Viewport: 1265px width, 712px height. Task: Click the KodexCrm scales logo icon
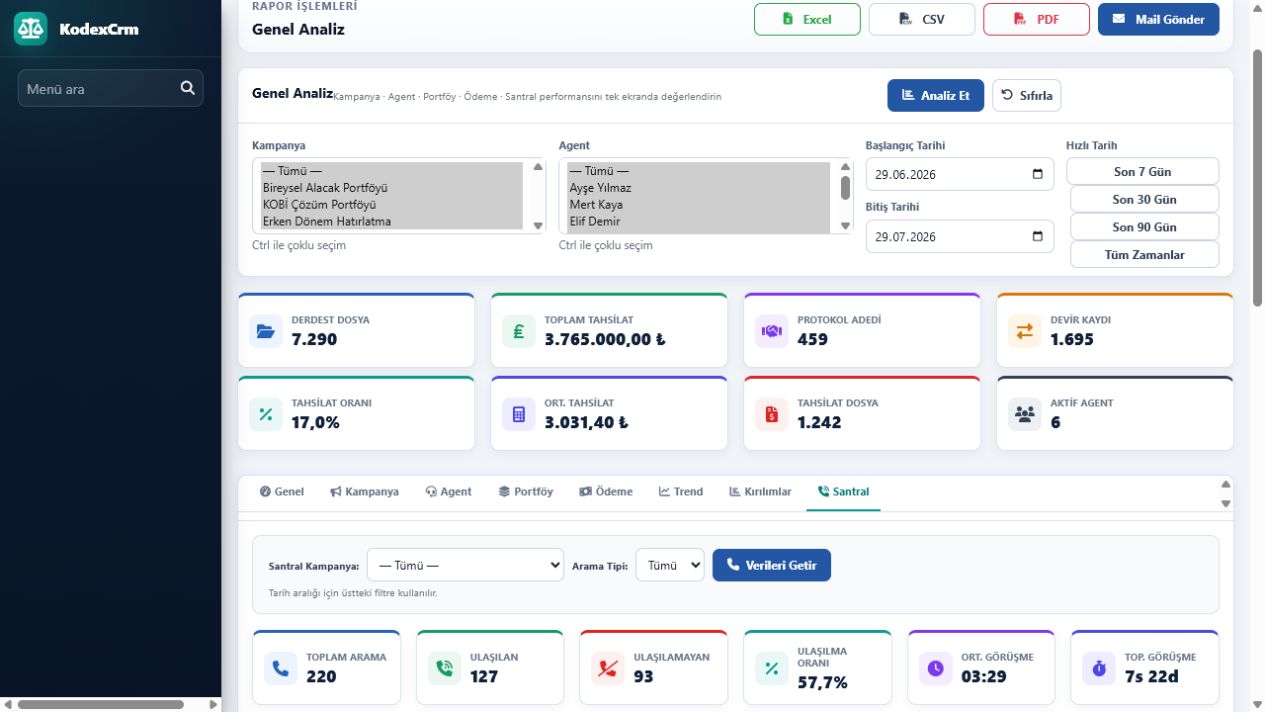(x=30, y=29)
